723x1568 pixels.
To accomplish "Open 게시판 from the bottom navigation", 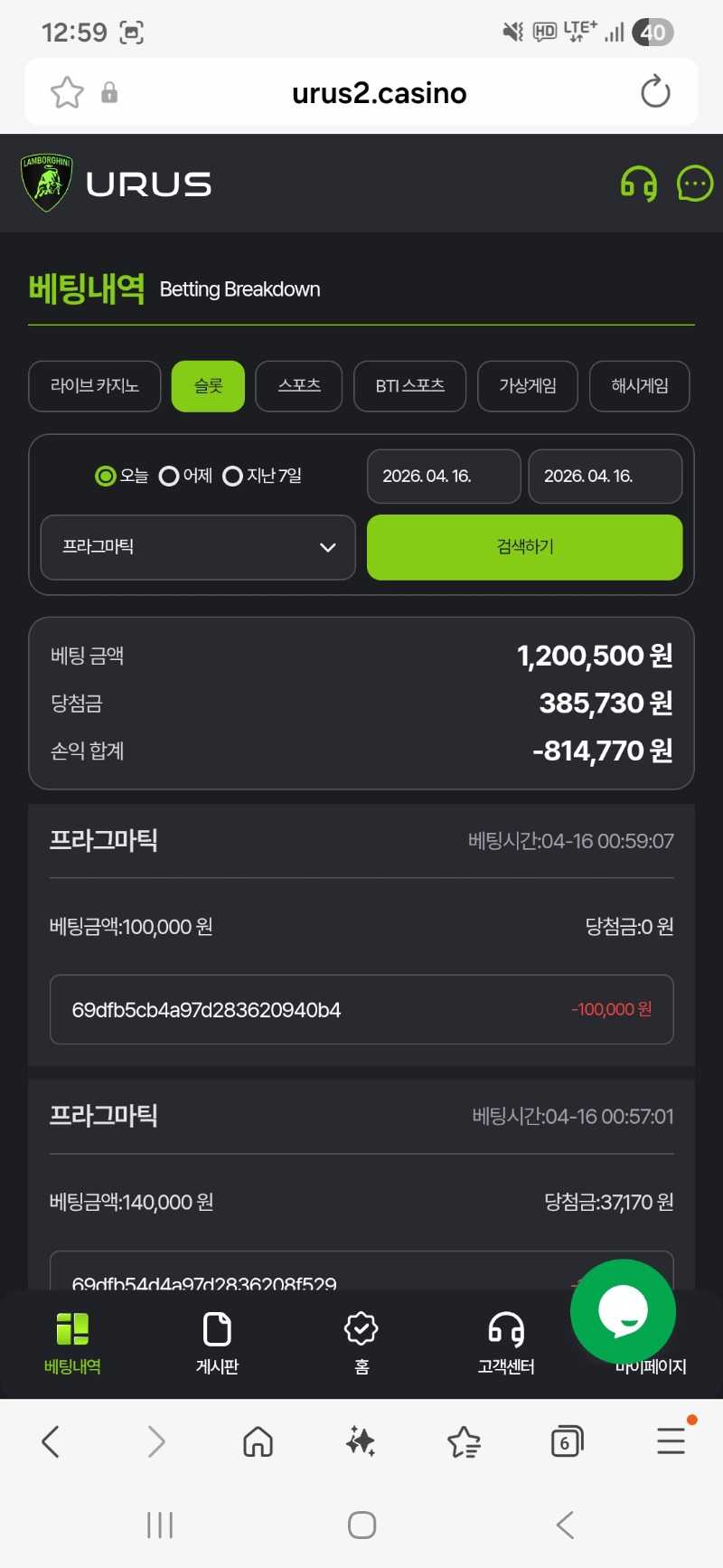I will pos(217,1343).
